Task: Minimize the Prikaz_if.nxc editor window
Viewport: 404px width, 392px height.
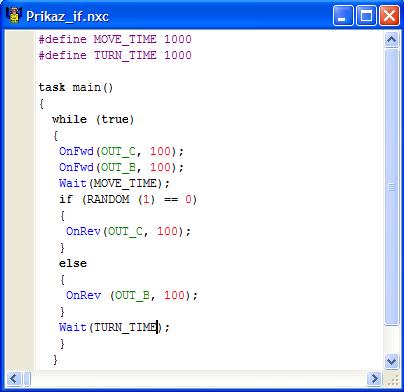Action: tap(343, 16)
